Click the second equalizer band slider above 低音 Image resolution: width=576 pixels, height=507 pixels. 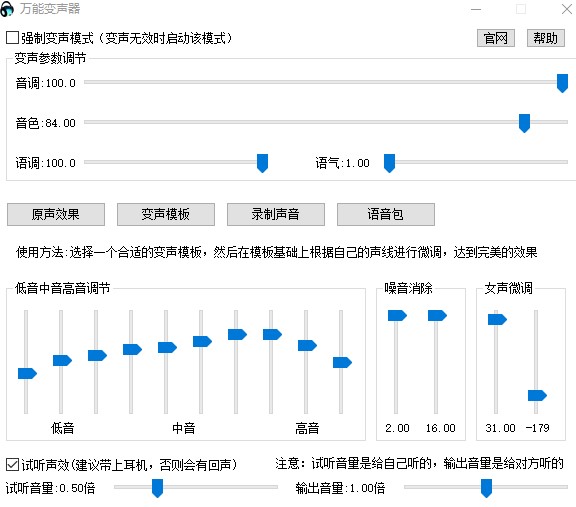[62, 360]
